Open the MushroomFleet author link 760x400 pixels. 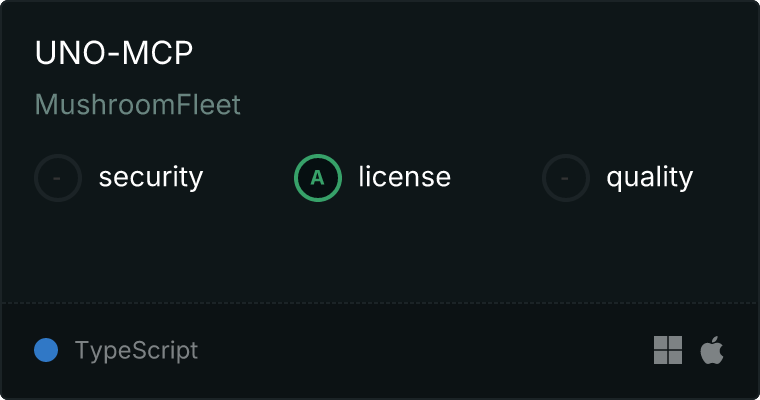pyautogui.click(x=138, y=105)
